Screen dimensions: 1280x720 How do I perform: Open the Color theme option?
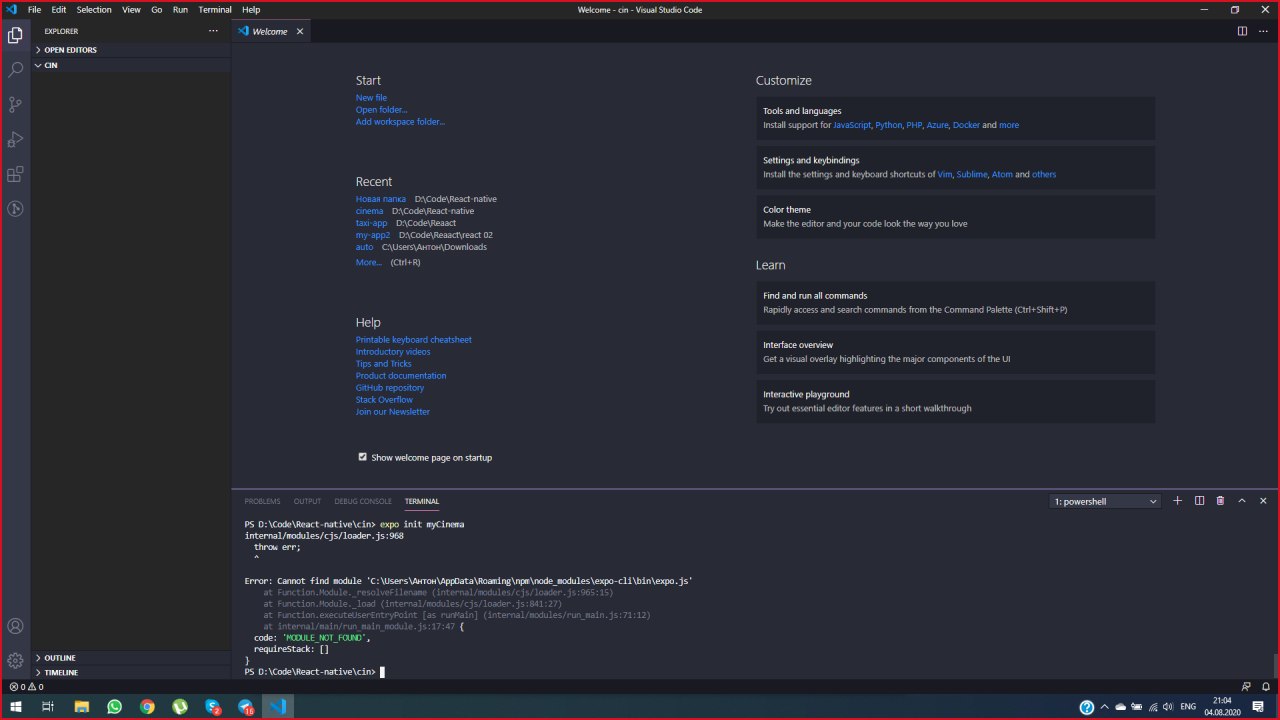click(x=955, y=216)
